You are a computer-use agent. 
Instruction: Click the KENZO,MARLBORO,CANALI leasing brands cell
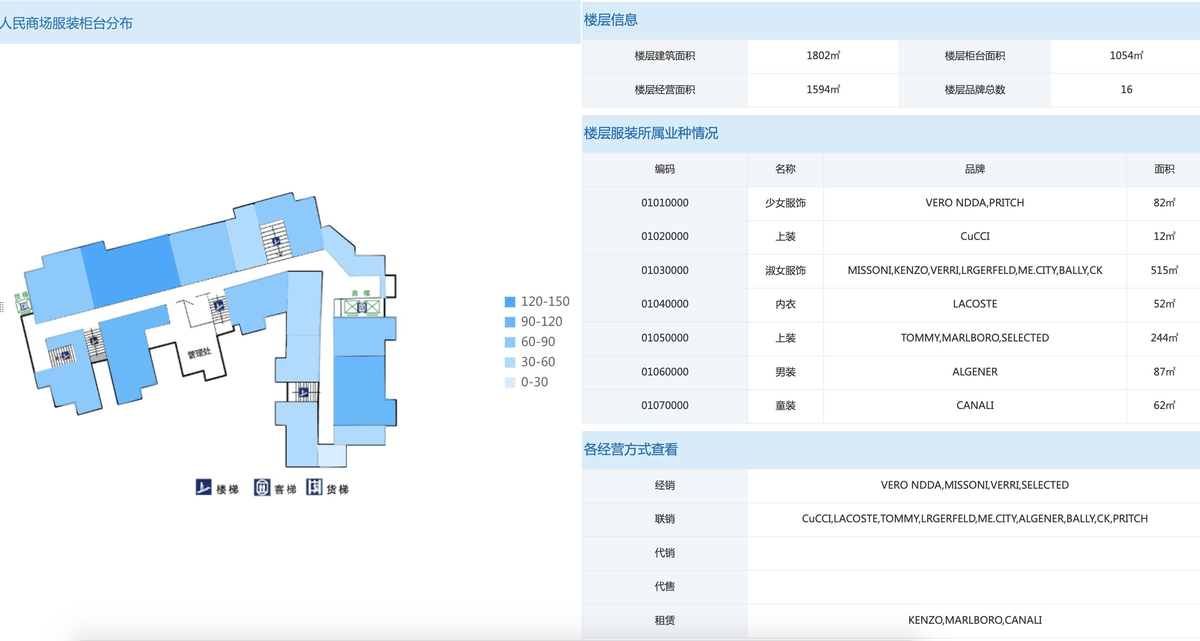(975, 620)
